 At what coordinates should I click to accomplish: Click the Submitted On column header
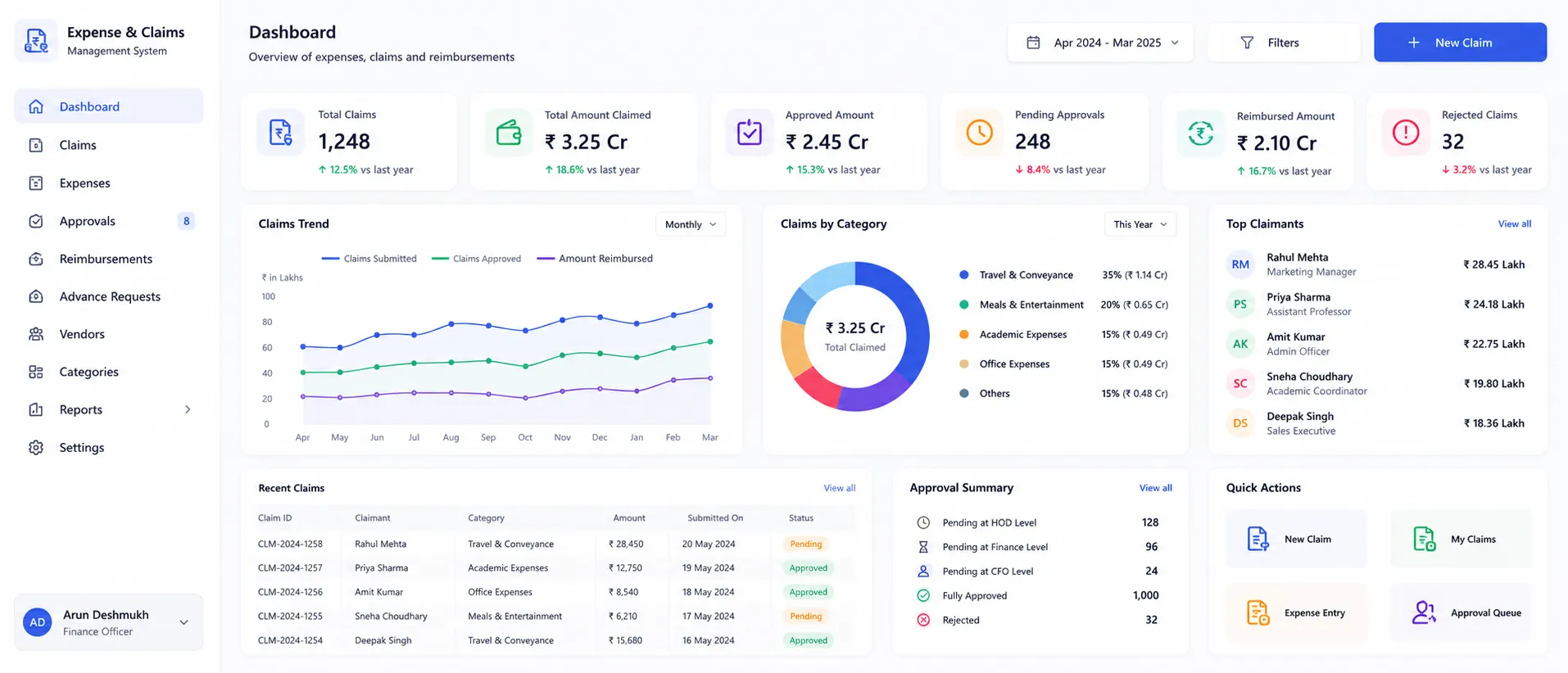click(x=715, y=518)
